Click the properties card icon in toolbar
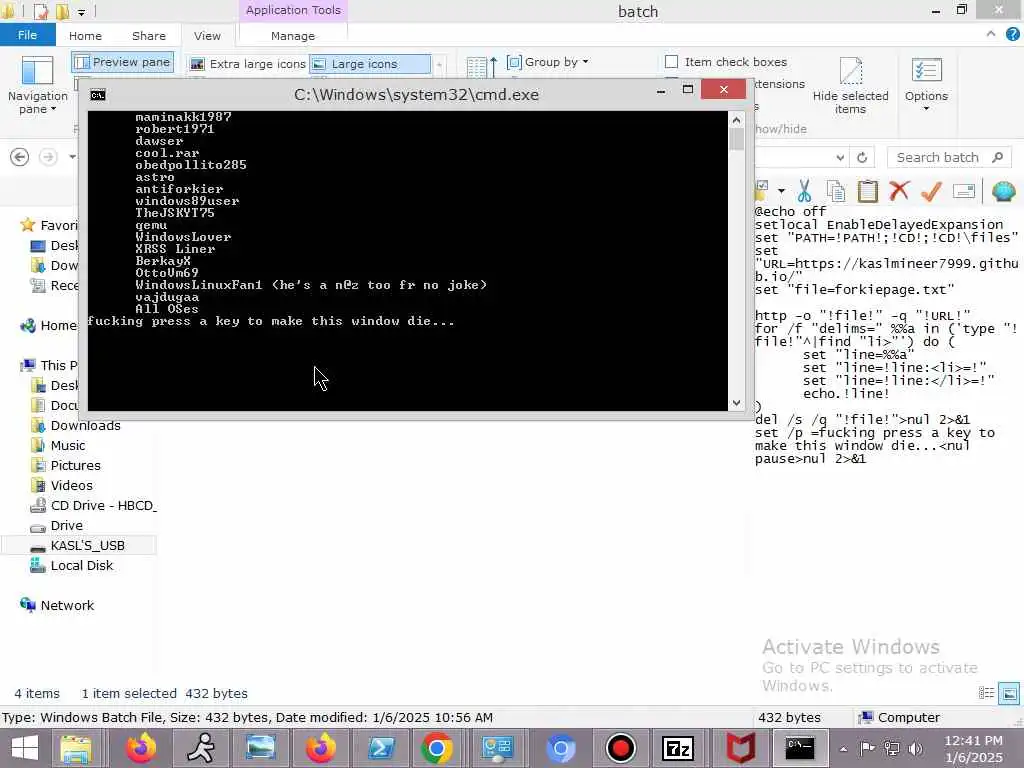This screenshot has height=768, width=1024. [x=964, y=191]
